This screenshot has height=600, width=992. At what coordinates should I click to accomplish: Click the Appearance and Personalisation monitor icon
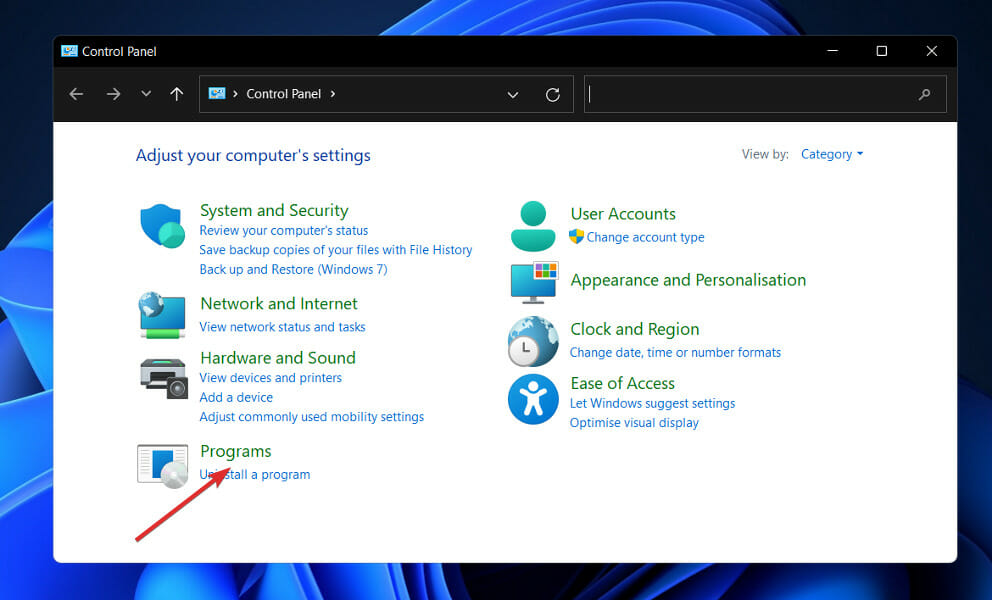tap(534, 282)
